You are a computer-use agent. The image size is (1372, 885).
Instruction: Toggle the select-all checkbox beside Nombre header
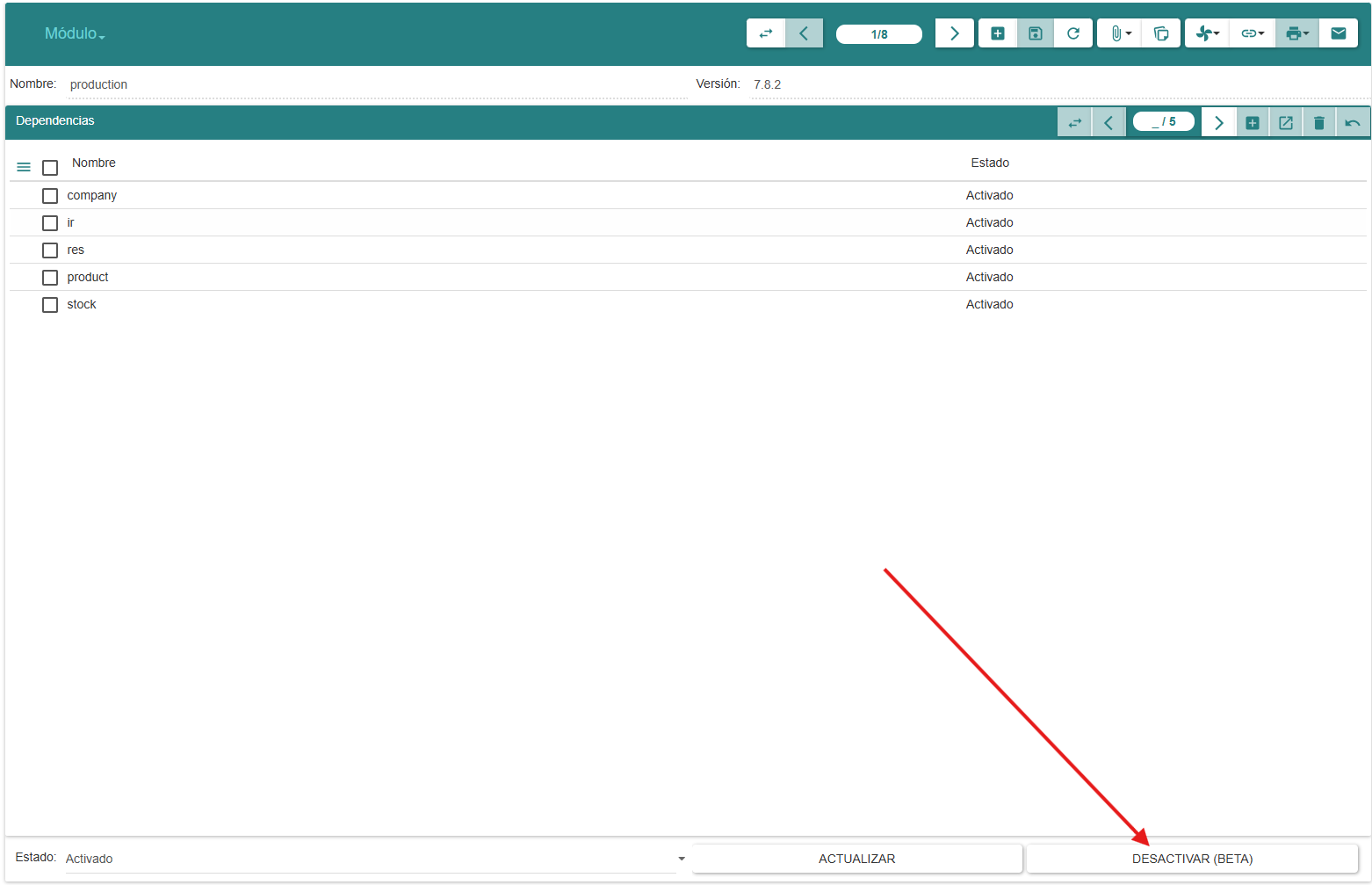pyautogui.click(x=50, y=168)
